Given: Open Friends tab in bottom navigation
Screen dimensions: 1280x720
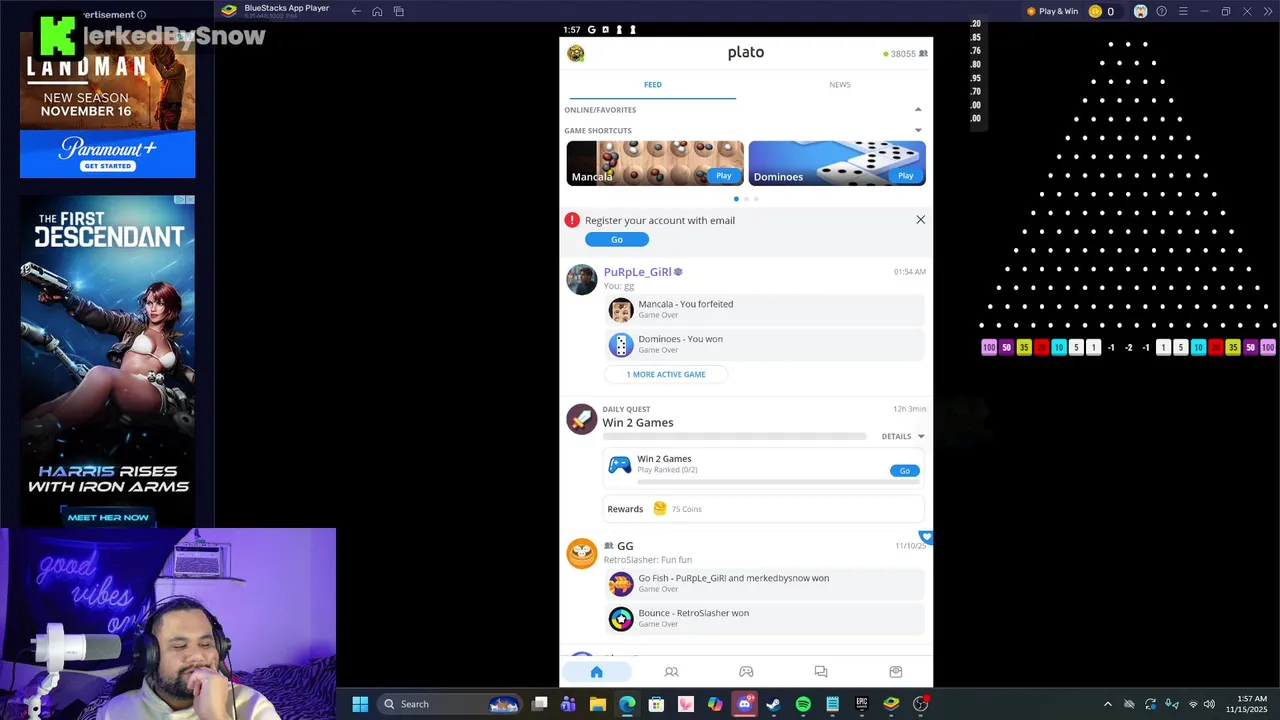Looking at the screenshot, I should click(671, 672).
